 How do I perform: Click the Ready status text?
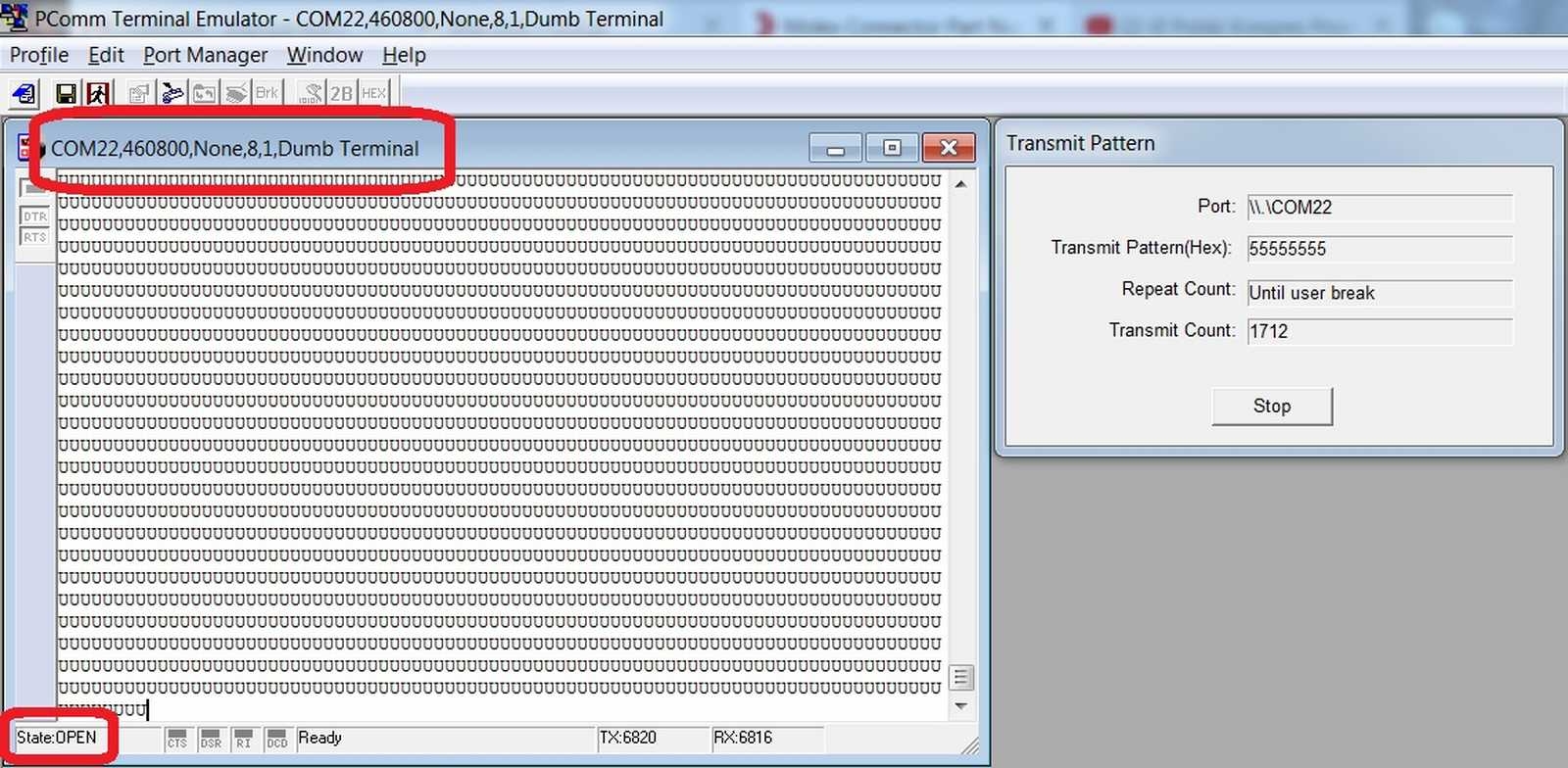click(x=319, y=738)
